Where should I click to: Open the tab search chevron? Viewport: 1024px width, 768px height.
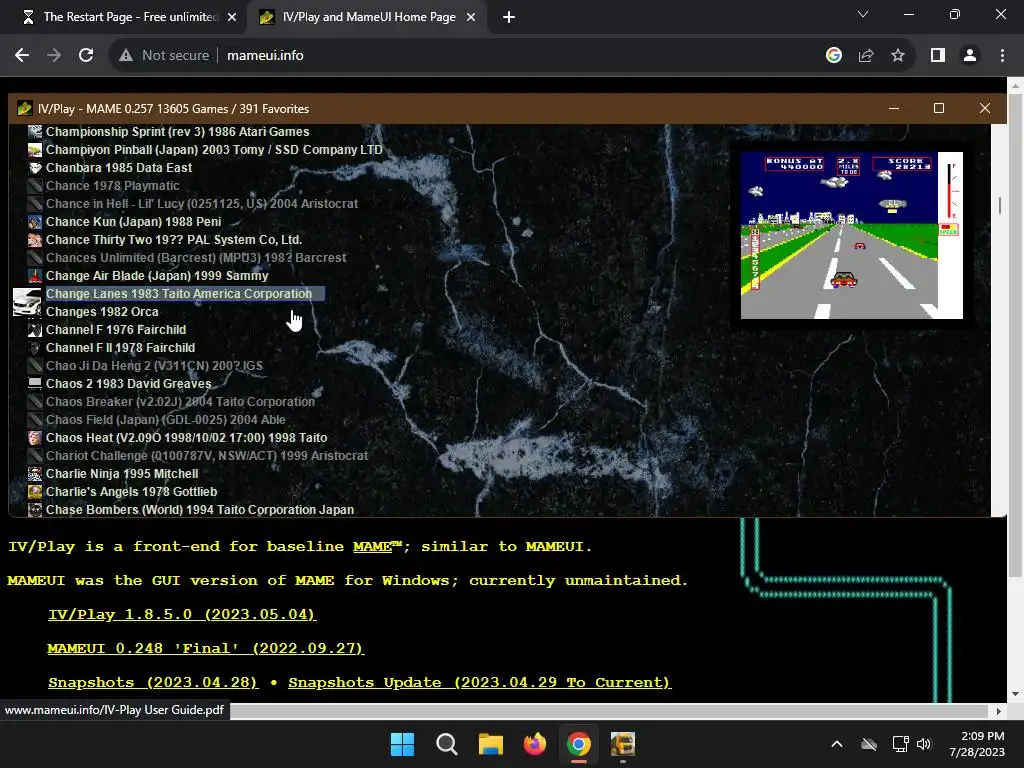863,14
